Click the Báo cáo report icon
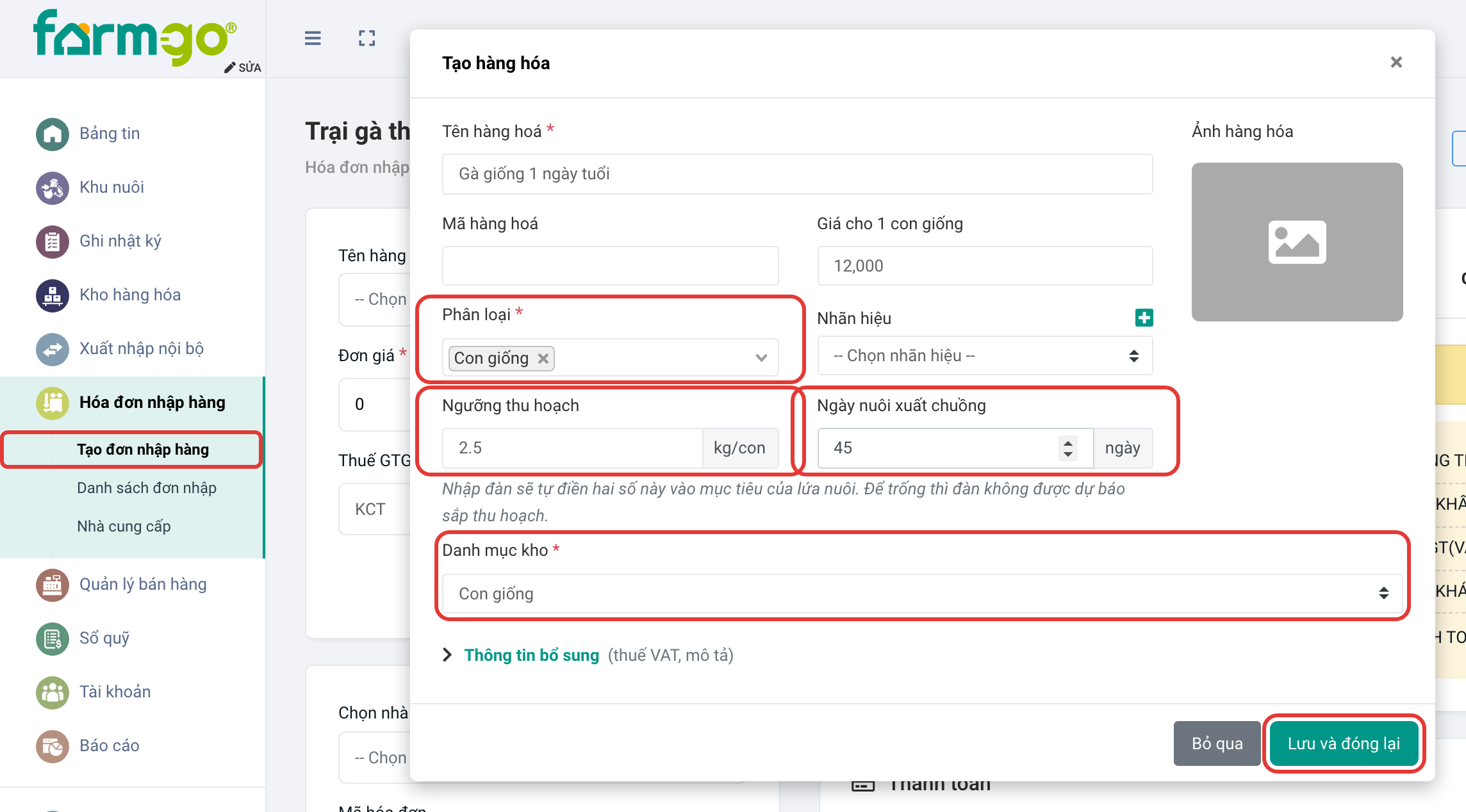This screenshot has height=812, width=1466. click(53, 746)
